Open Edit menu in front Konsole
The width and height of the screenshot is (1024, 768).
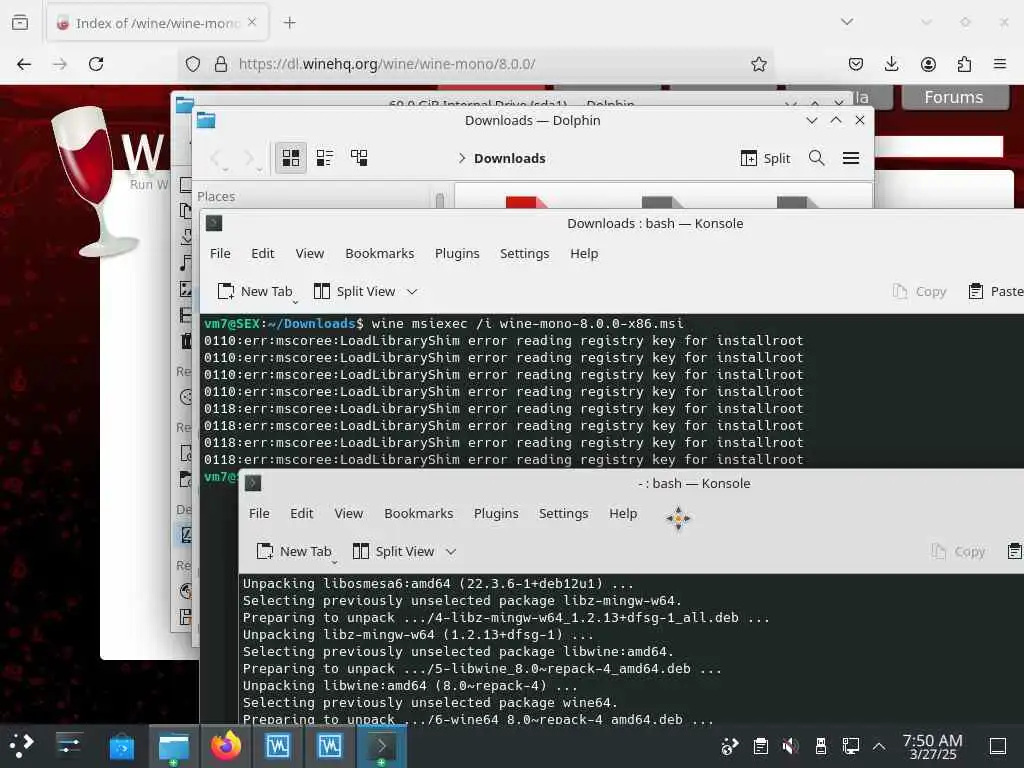[302, 513]
